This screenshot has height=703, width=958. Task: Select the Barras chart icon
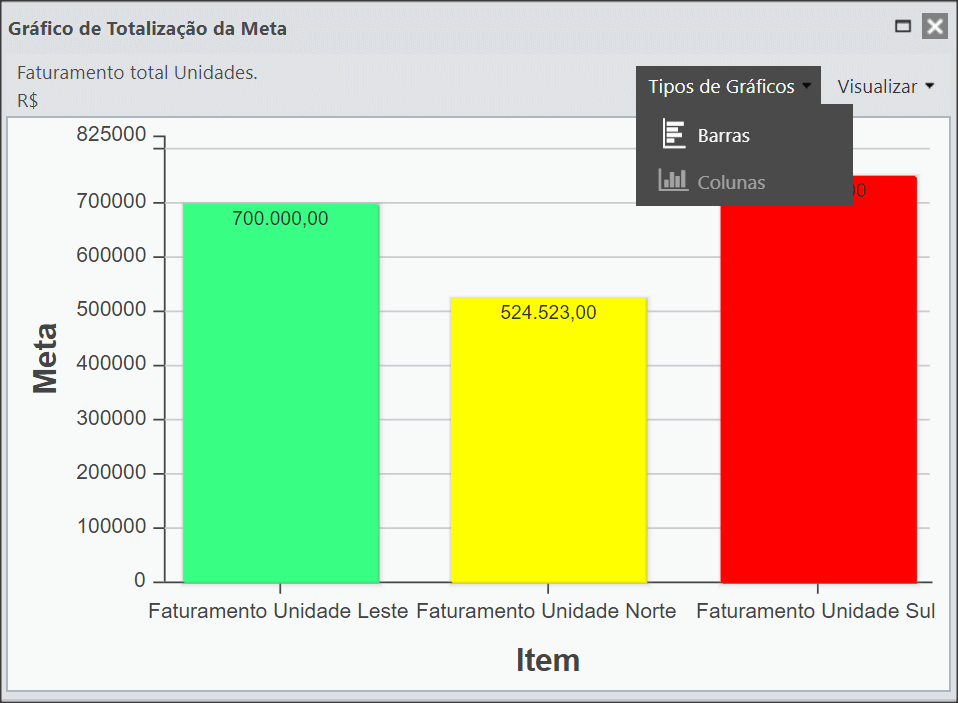point(673,134)
